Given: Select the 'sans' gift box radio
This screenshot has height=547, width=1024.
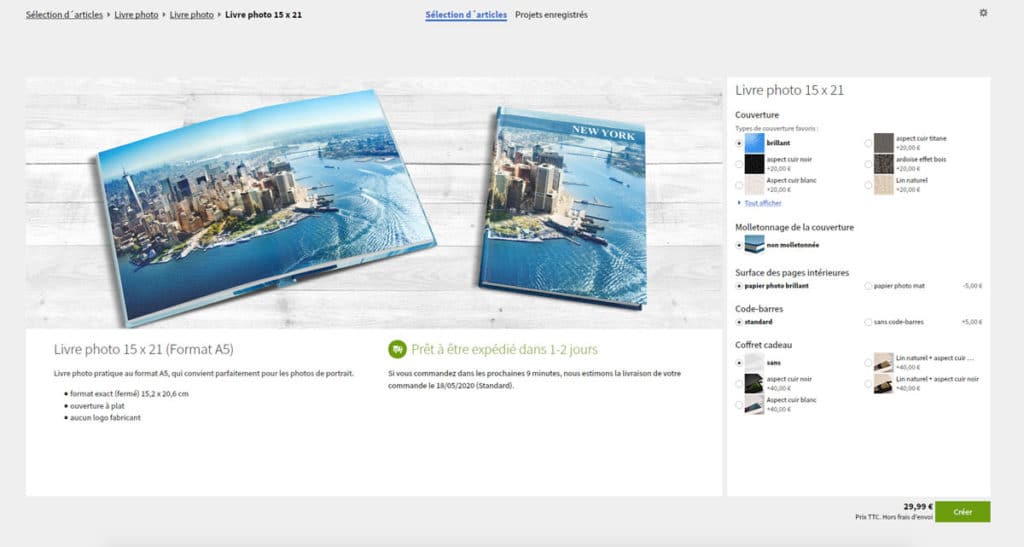Looking at the screenshot, I should [739, 362].
